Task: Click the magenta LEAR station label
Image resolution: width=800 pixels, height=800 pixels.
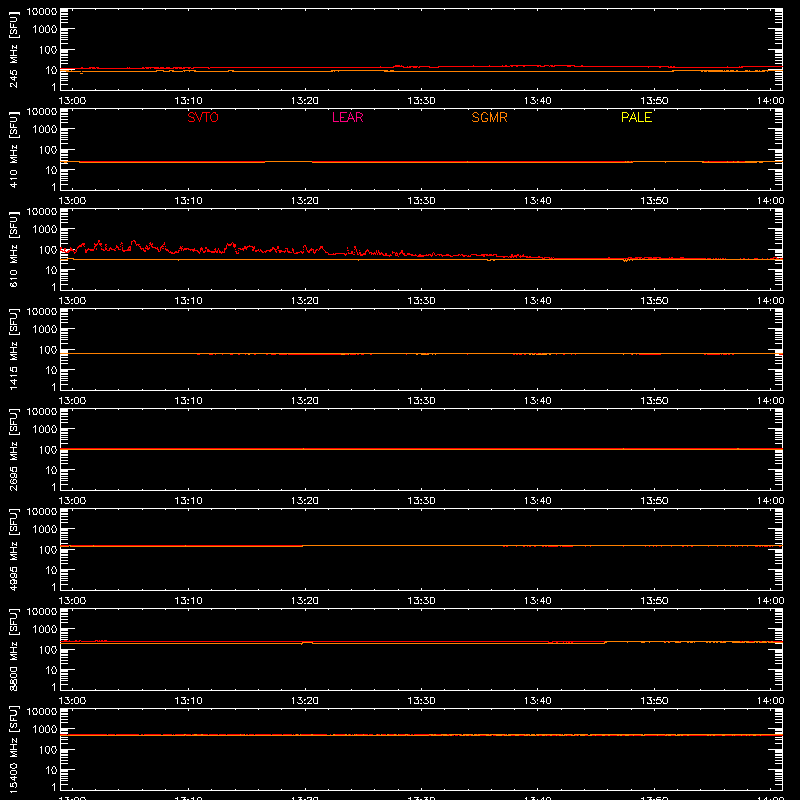Action: [x=347, y=117]
